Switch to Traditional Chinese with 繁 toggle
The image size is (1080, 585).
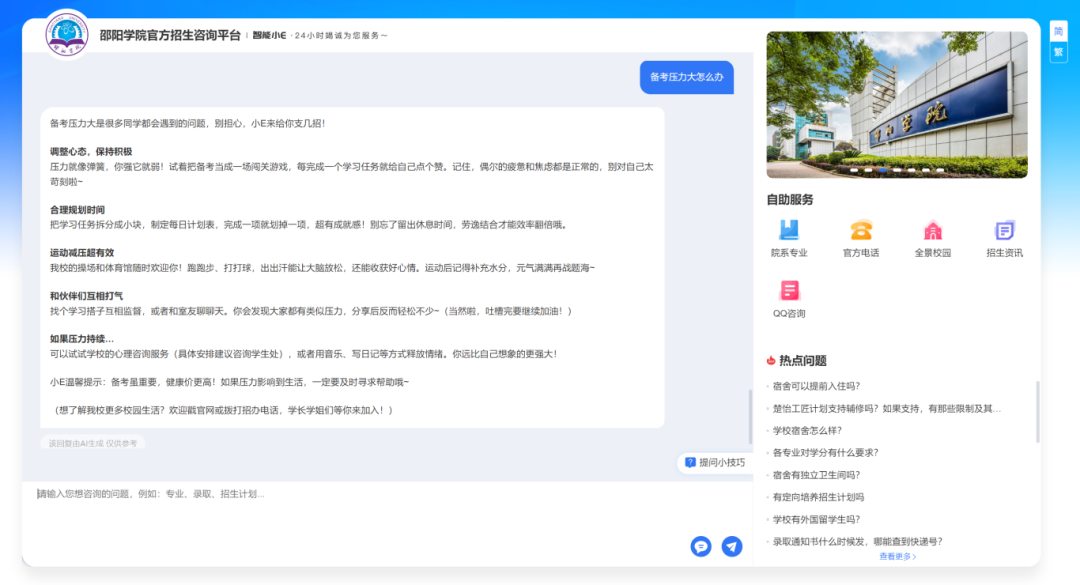(1058, 52)
